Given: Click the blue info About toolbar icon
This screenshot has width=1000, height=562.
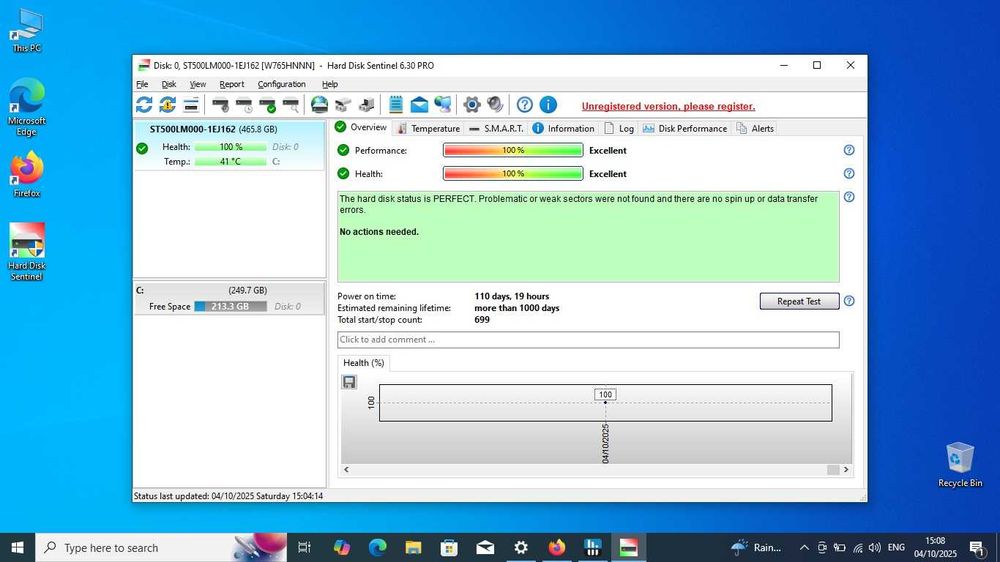Looking at the screenshot, I should coord(548,105).
